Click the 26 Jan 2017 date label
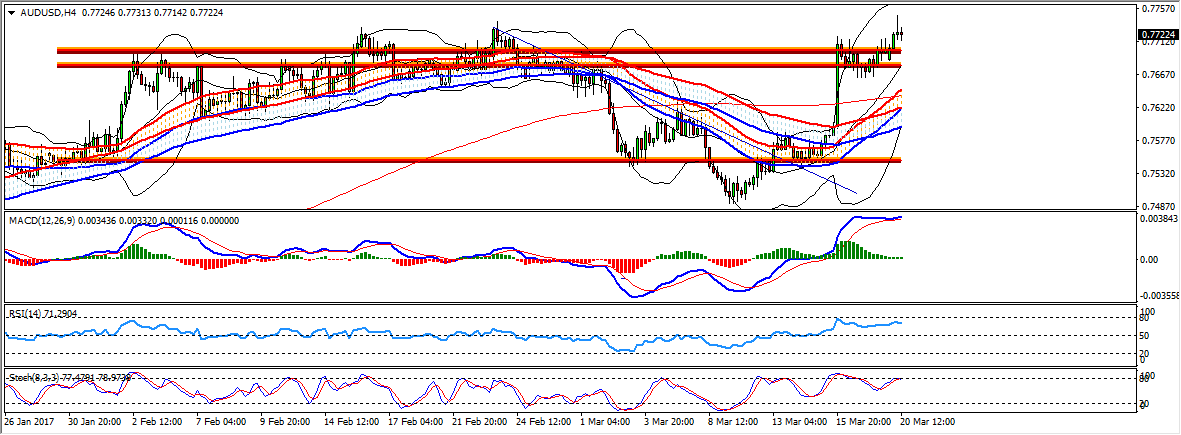 click(x=31, y=422)
